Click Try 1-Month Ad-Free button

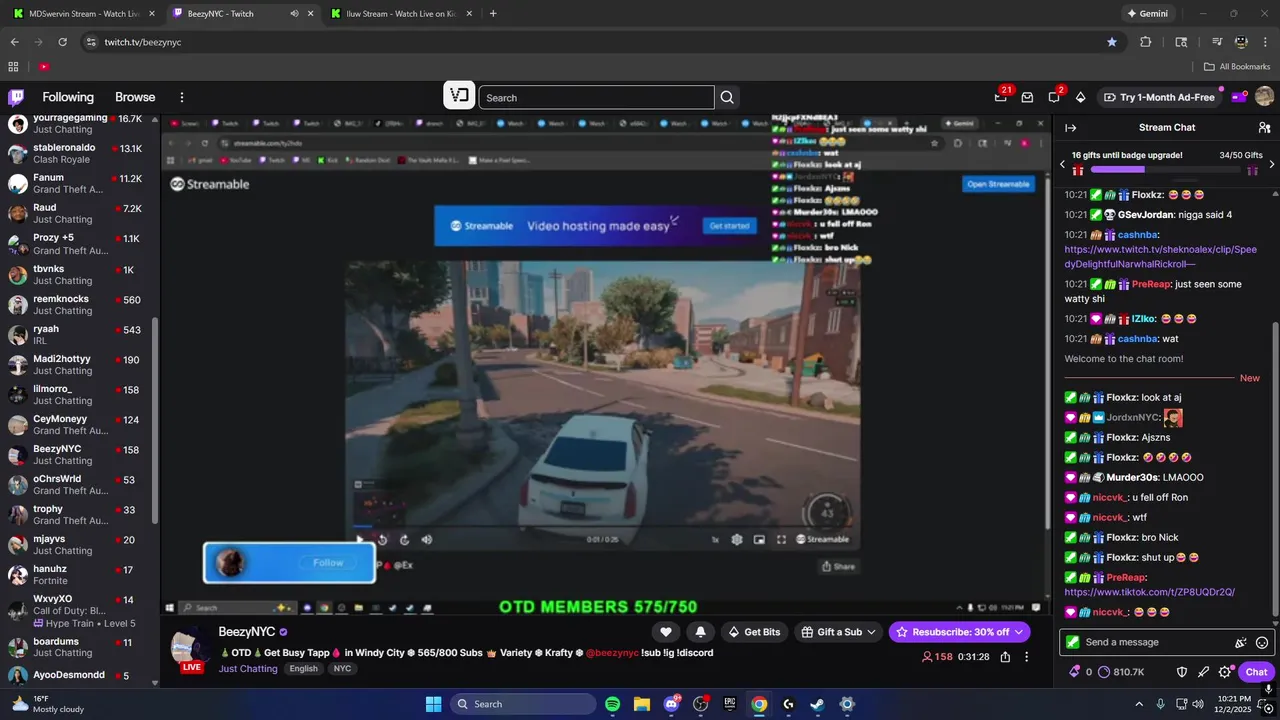coord(1159,97)
